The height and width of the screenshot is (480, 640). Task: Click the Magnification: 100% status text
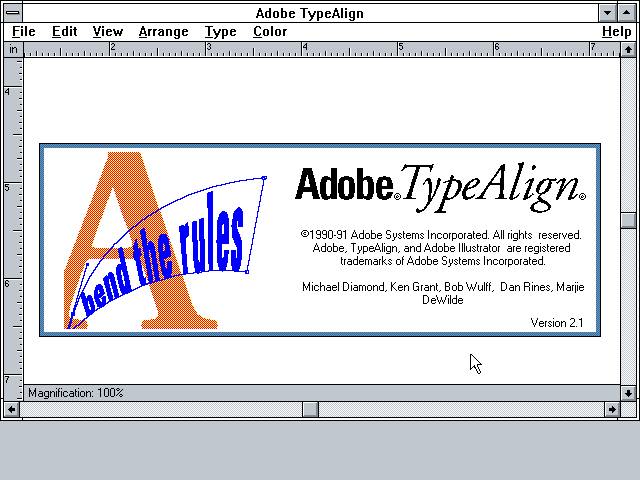pos(76,393)
